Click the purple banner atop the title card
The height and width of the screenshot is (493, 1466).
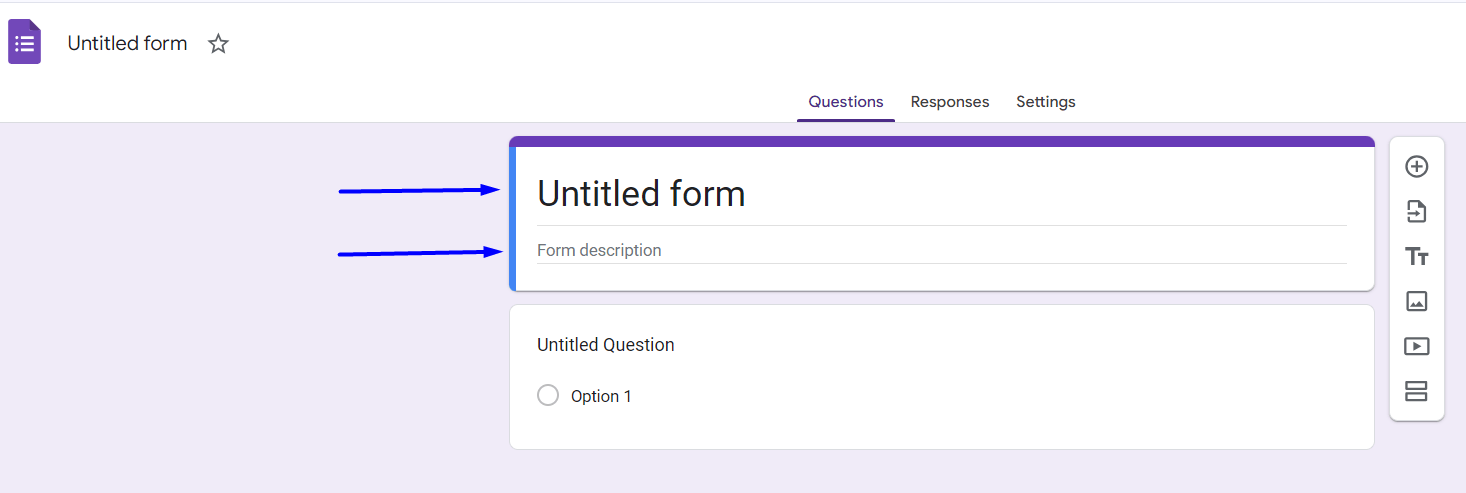coord(940,141)
